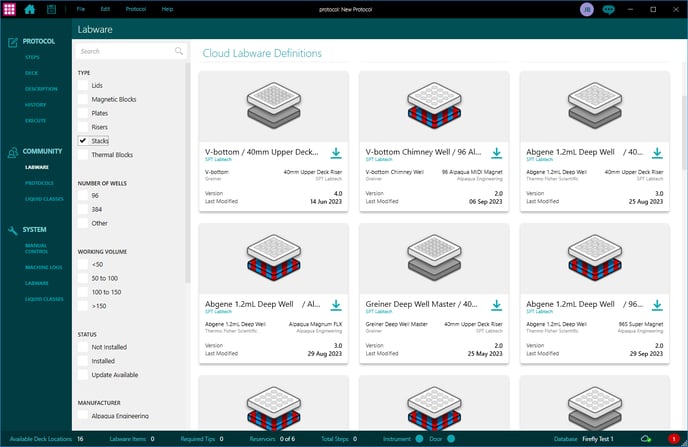Click the save disk icon

pyautogui.click(x=51, y=9)
